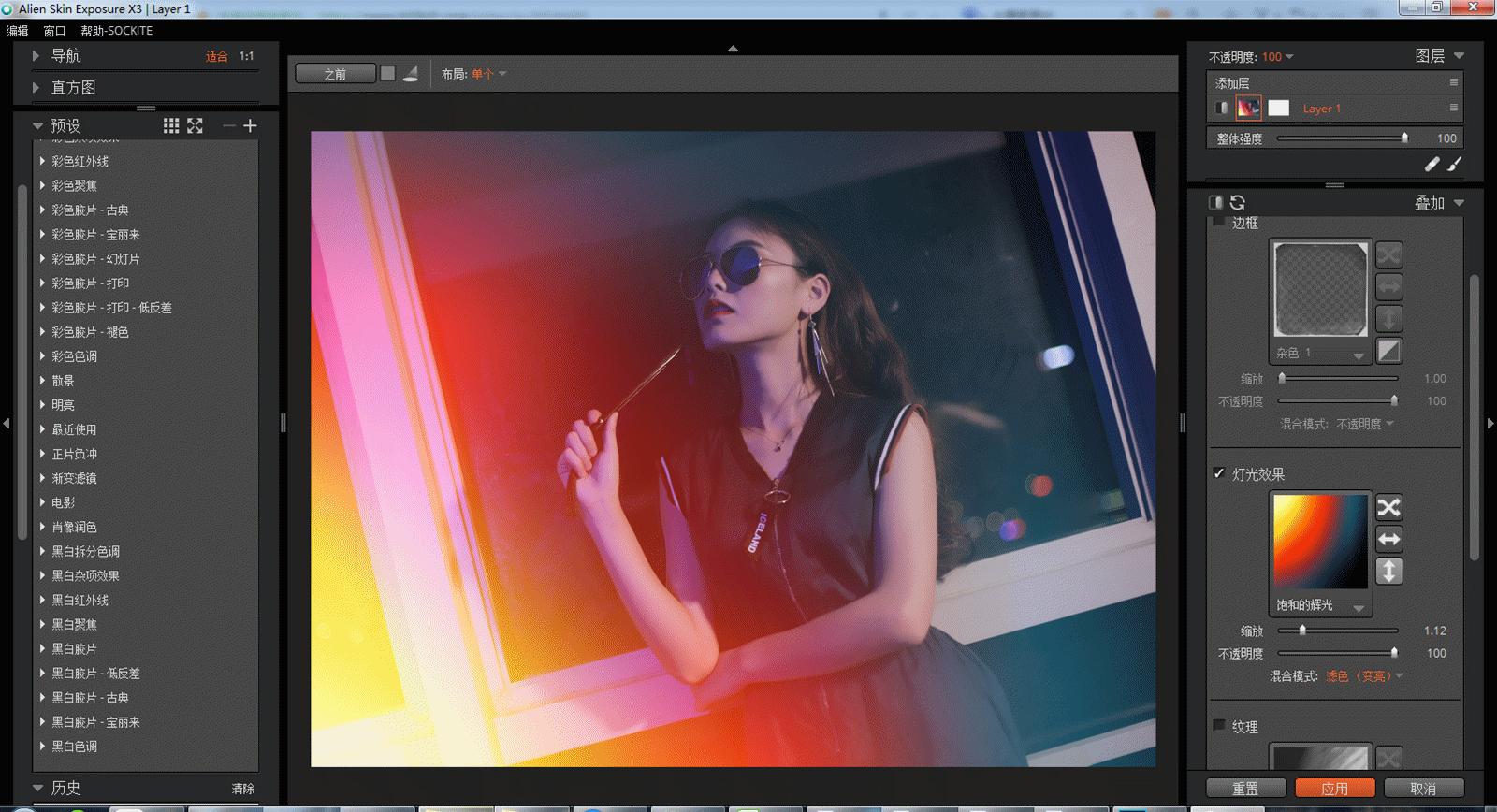Image resolution: width=1497 pixels, height=812 pixels.
Task: Uncheck the 灯光效果 checkbox
Action: point(1219,473)
